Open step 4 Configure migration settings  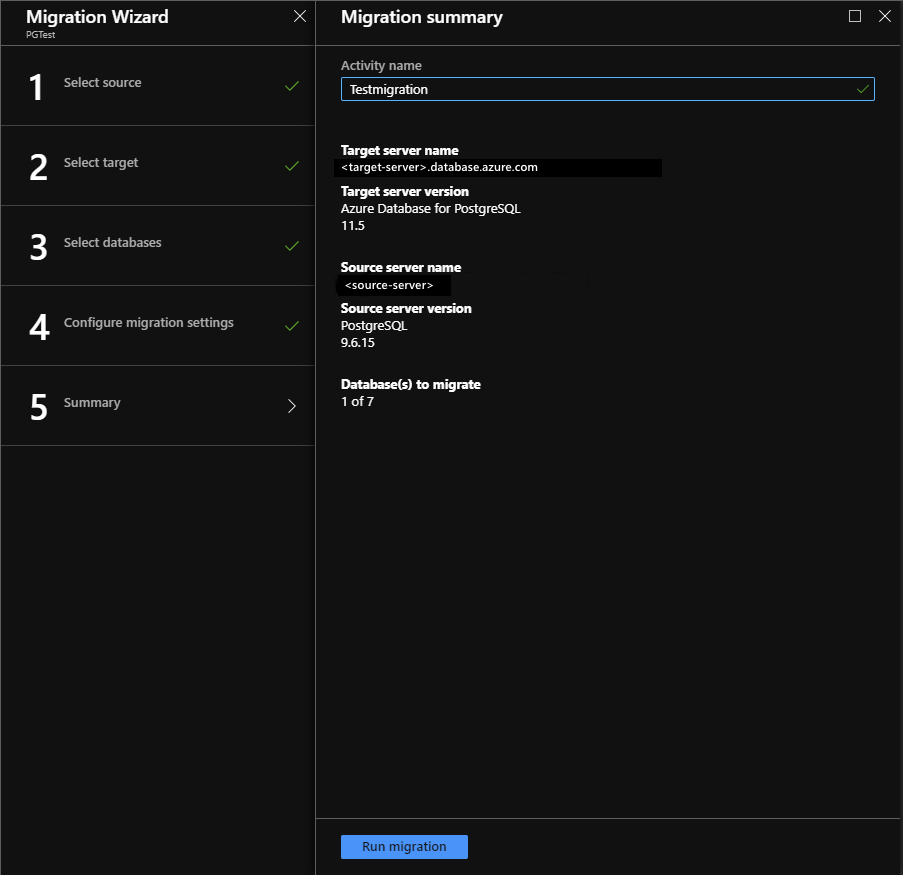point(158,326)
